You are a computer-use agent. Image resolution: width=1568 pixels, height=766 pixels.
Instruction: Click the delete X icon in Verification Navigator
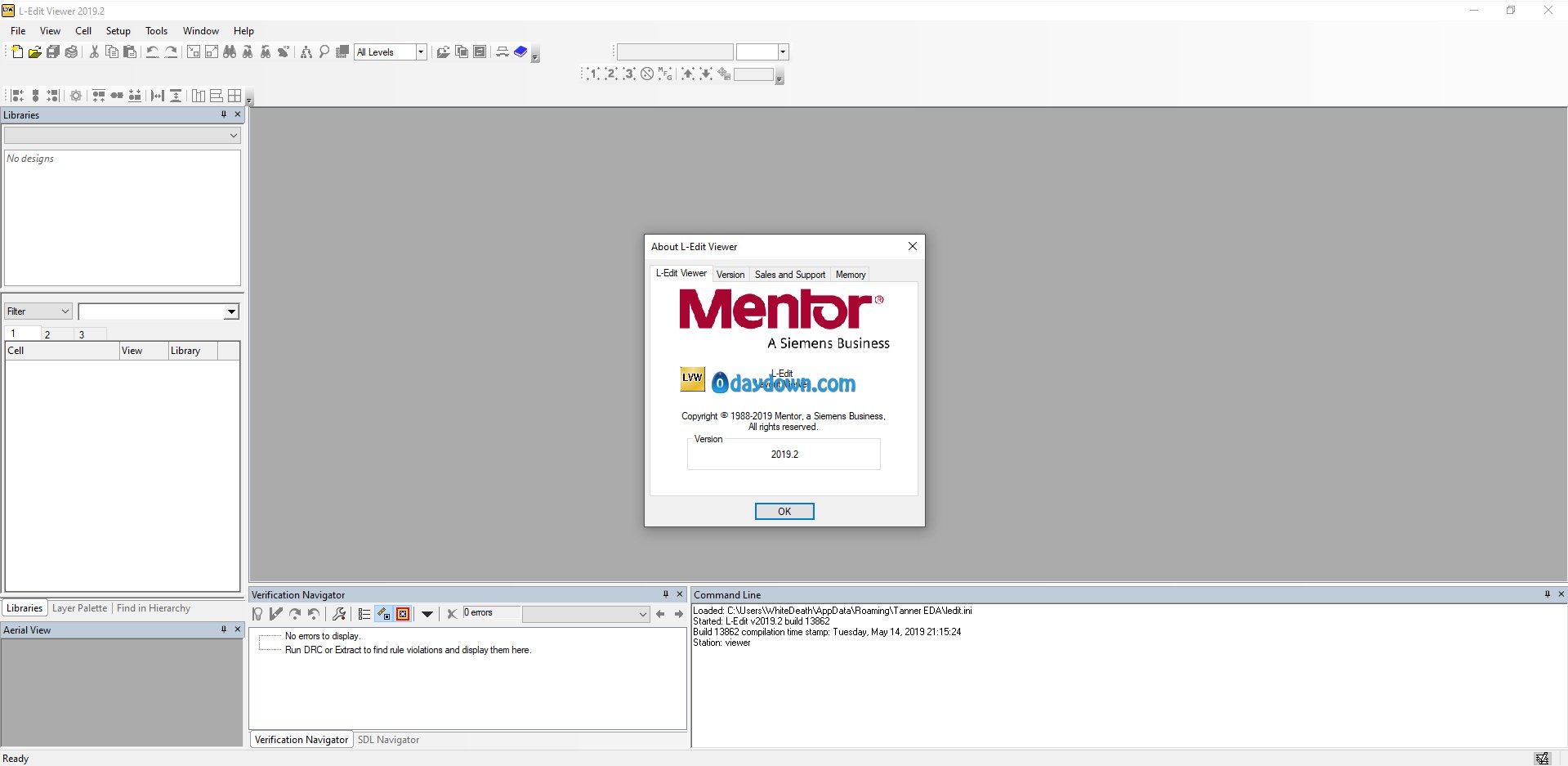(x=452, y=614)
